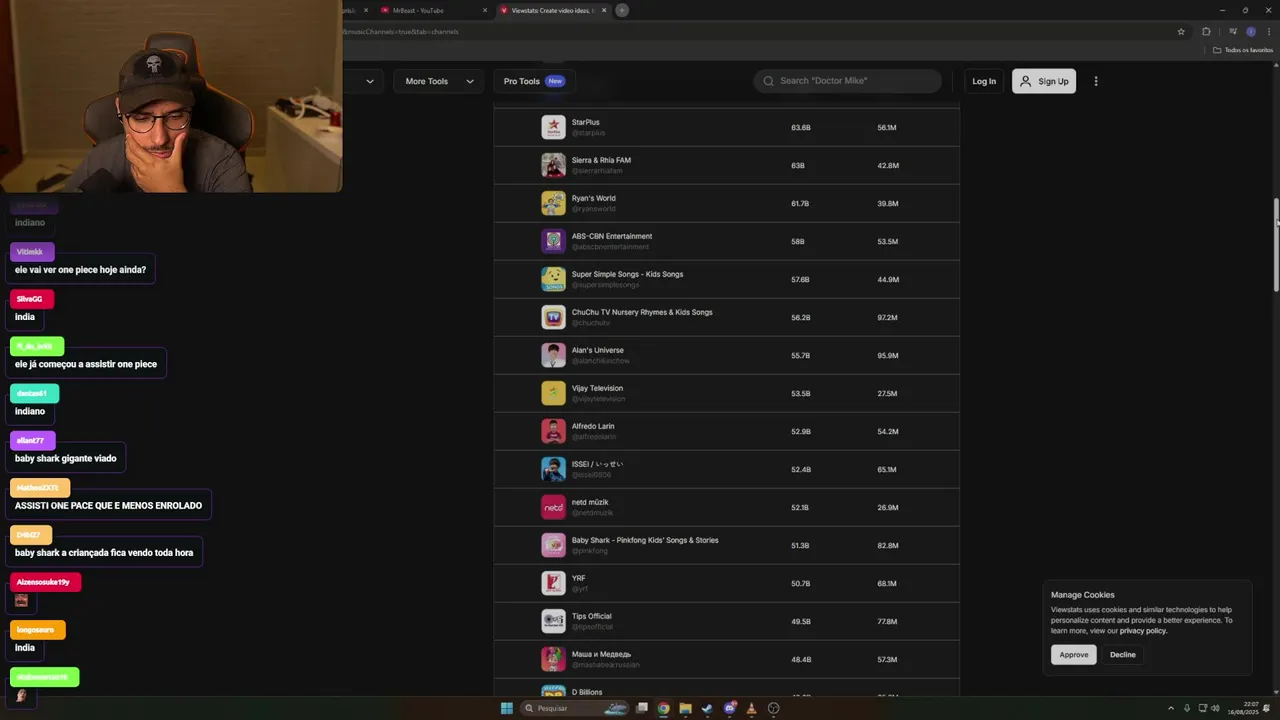1280x720 pixels.
Task: Click chat message "baby shark gigante viado"
Action: (x=66, y=458)
